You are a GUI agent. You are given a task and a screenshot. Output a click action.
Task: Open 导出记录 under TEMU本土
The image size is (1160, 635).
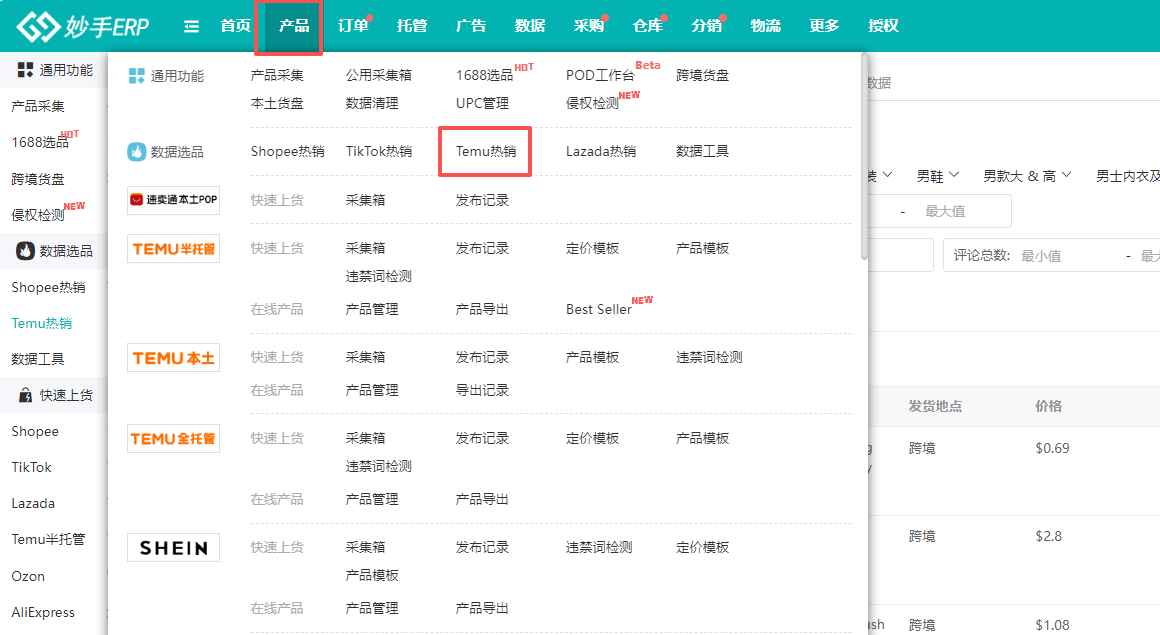click(482, 390)
